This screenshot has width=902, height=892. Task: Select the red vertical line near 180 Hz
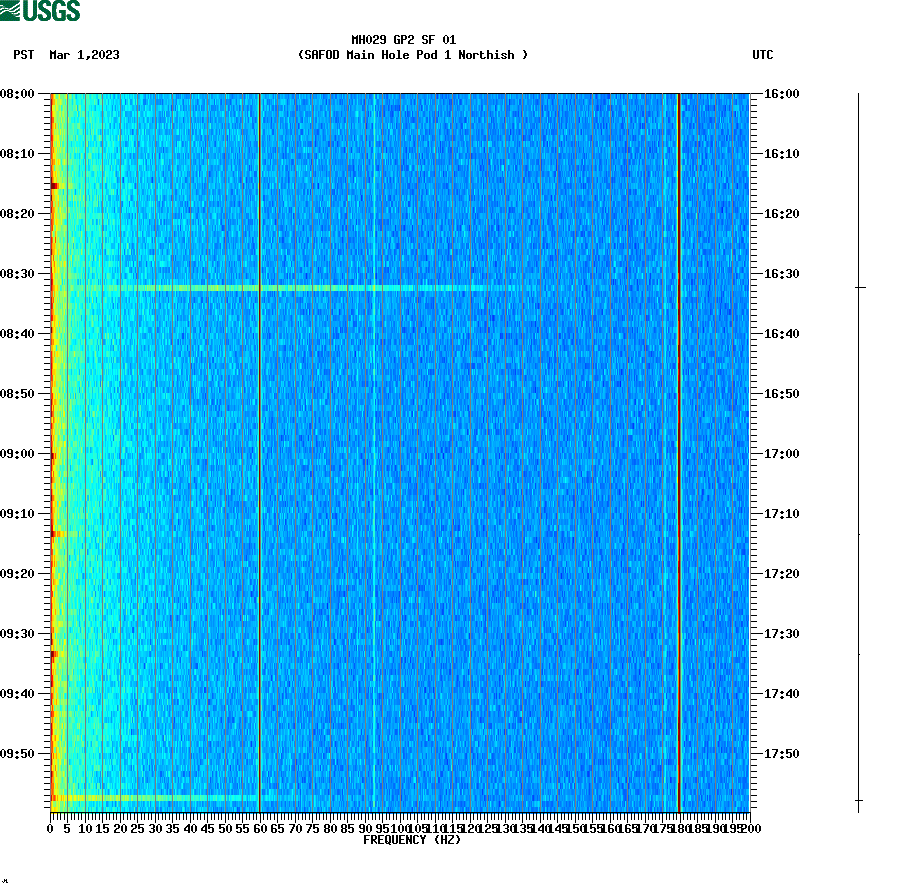pos(680,450)
